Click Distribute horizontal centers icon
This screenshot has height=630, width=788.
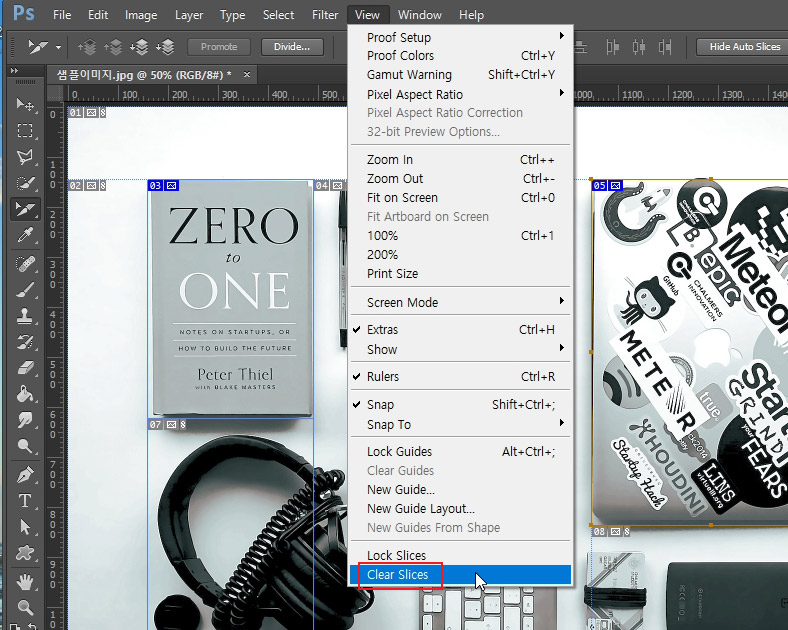[x=638, y=47]
